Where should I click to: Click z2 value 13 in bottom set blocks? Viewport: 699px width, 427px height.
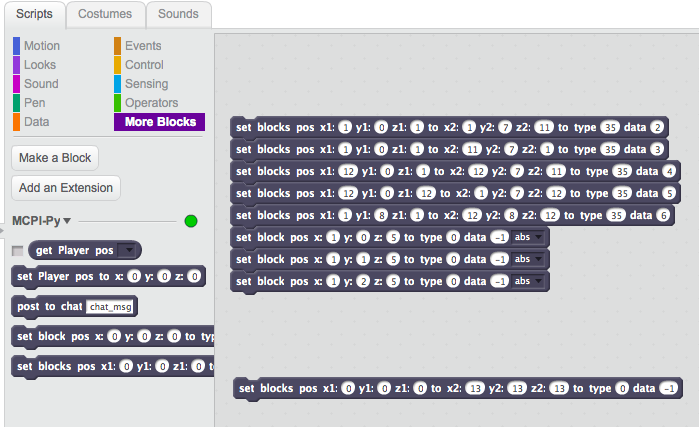(x=559, y=389)
